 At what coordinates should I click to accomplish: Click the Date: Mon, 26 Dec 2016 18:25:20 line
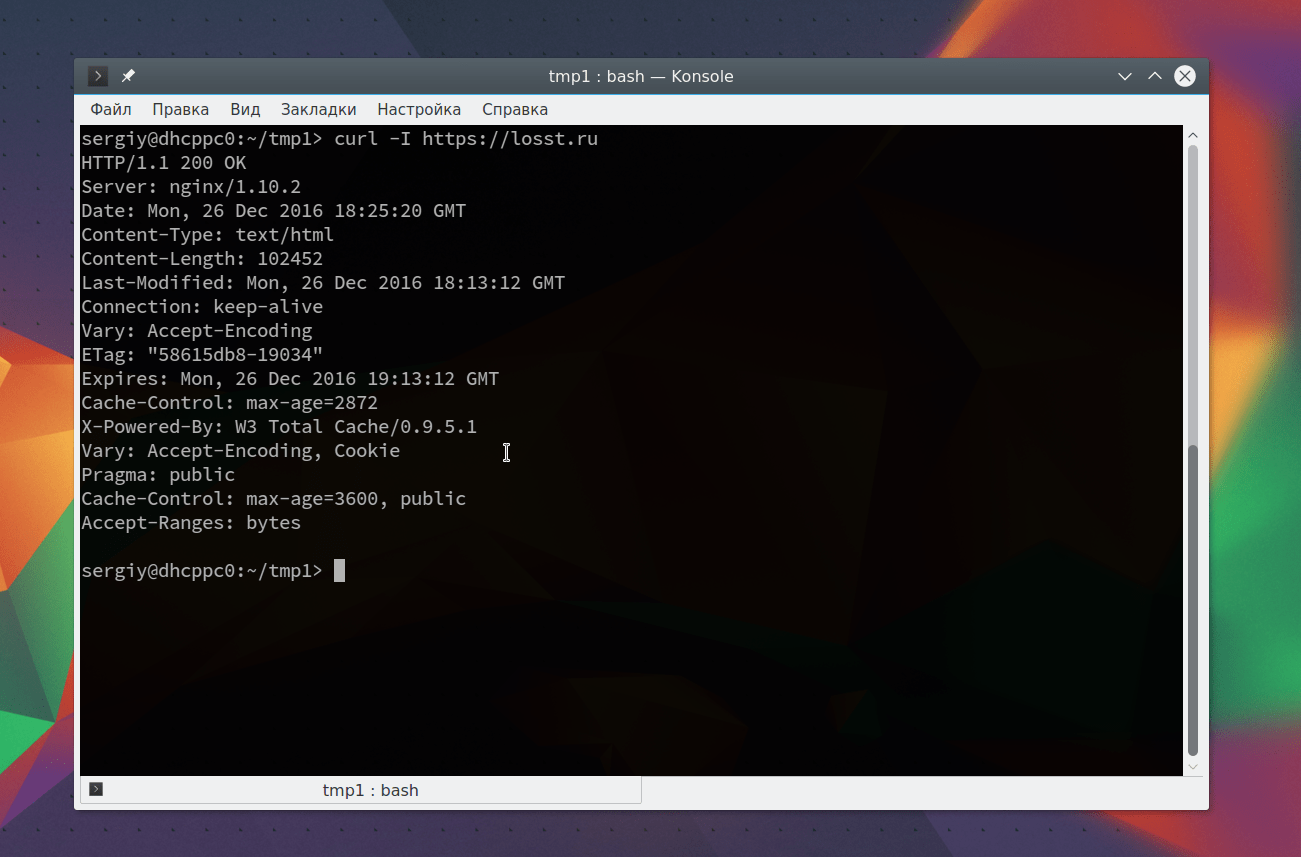(x=274, y=211)
